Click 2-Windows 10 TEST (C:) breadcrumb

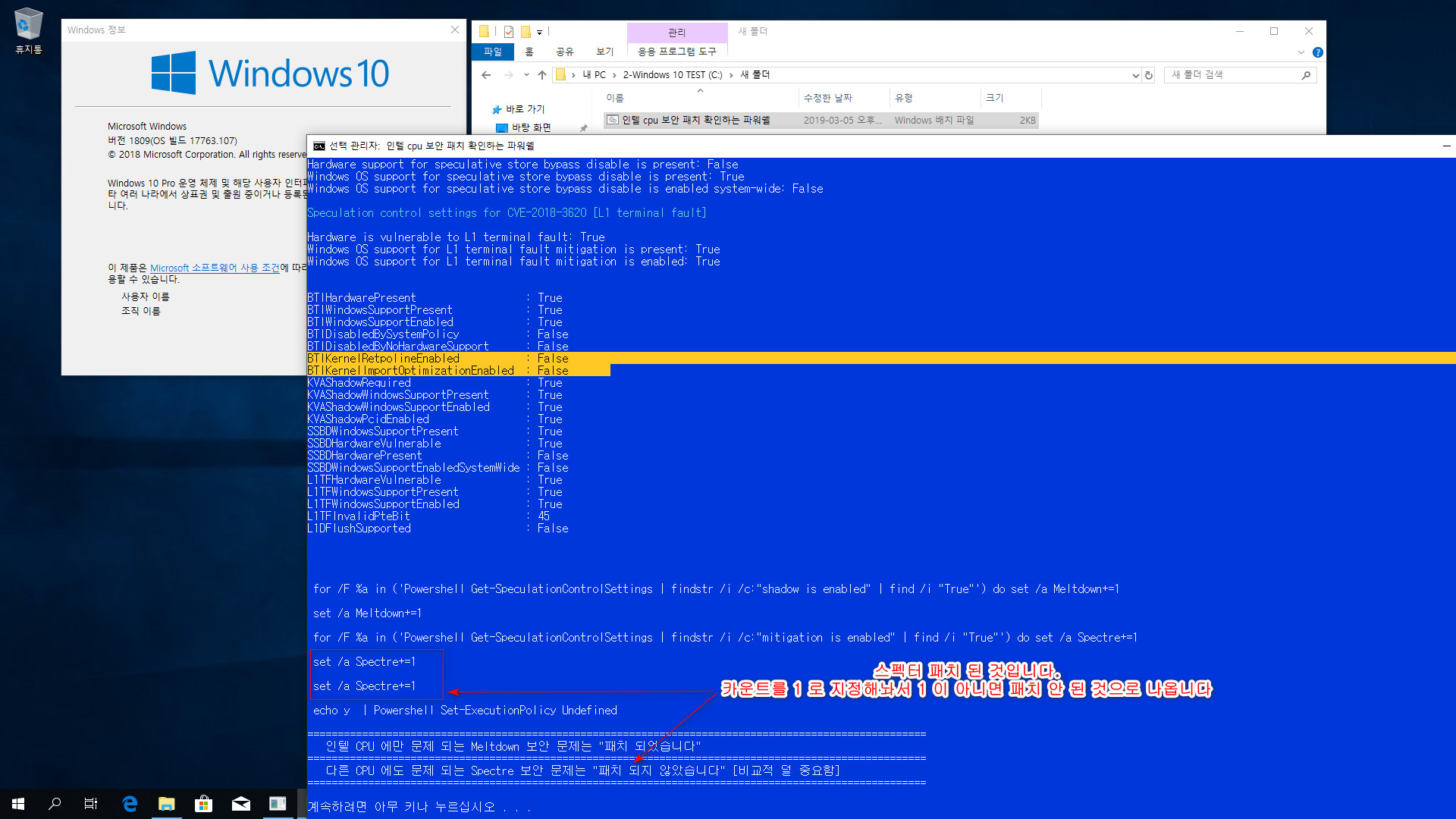[673, 75]
